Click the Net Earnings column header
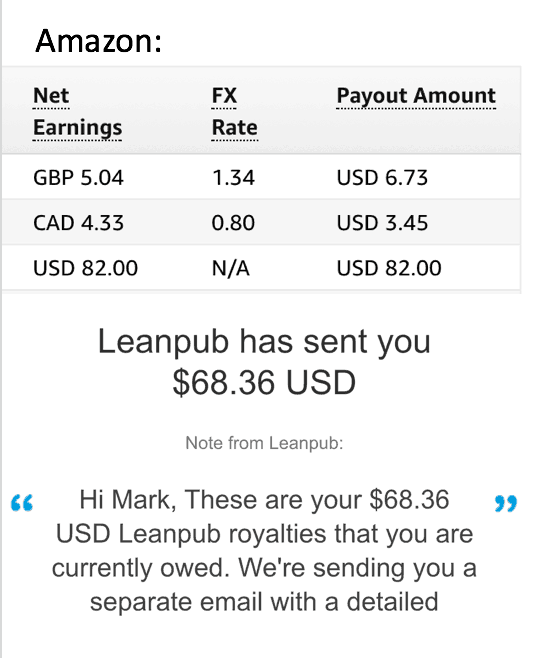Screen dimensions: 540x658 (78, 111)
